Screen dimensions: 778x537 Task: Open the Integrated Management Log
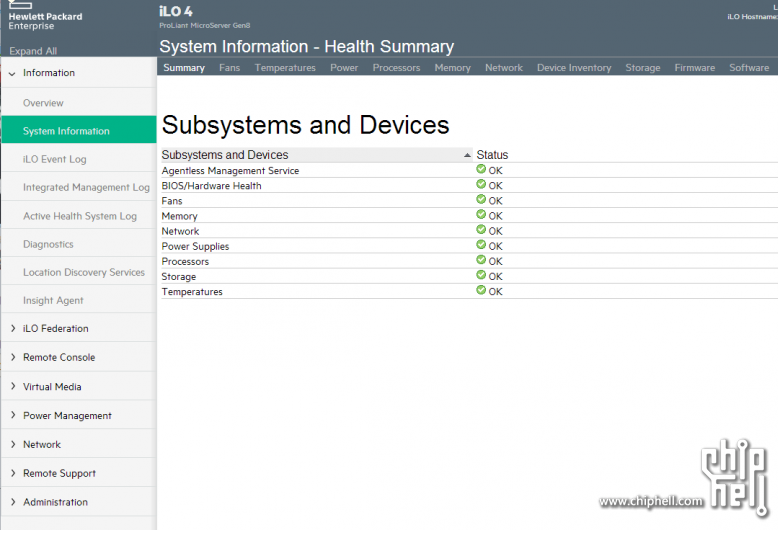(x=86, y=188)
